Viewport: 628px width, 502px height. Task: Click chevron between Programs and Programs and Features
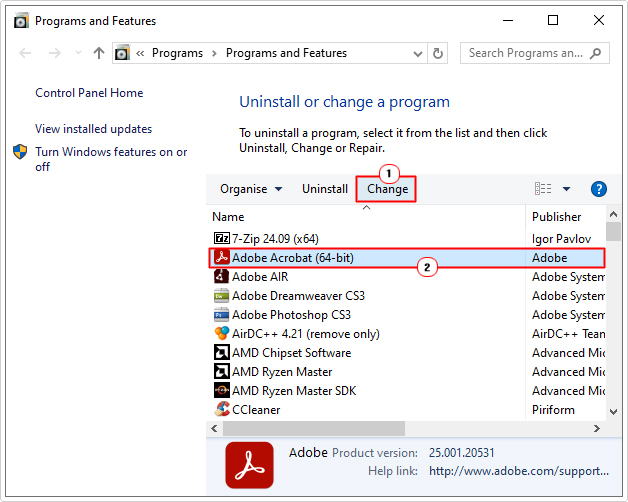click(214, 53)
